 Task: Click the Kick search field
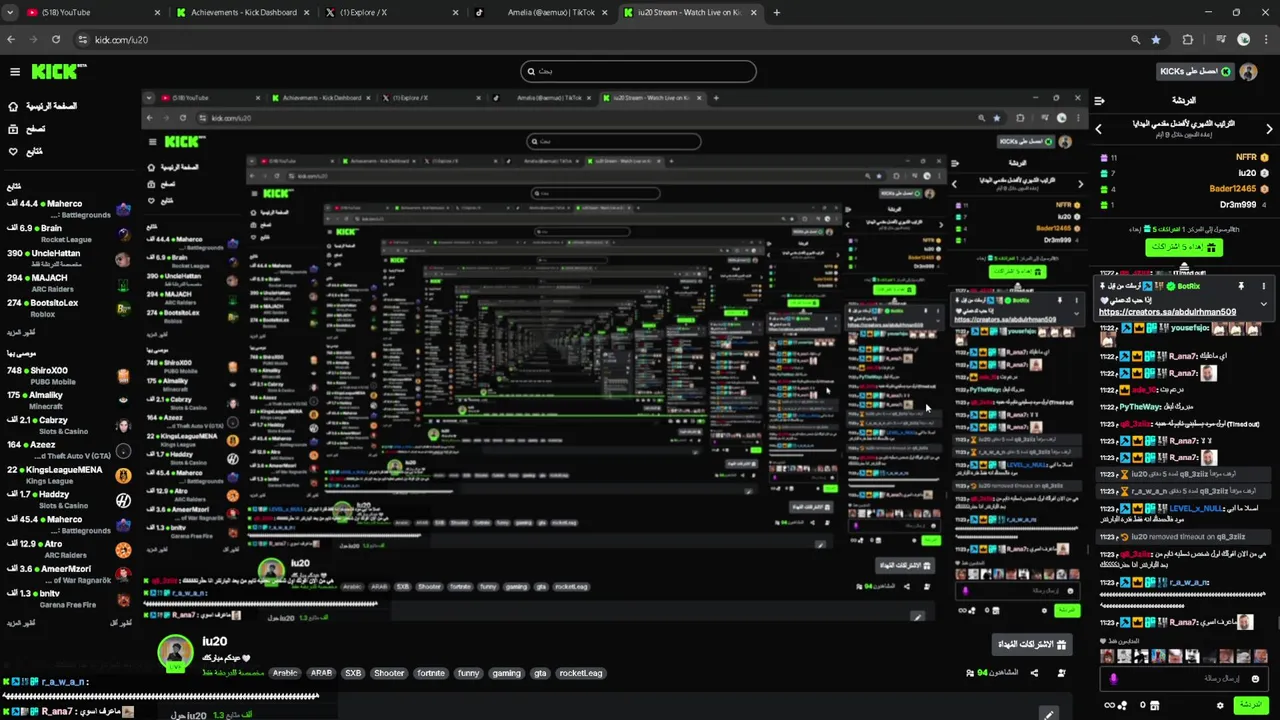638,71
